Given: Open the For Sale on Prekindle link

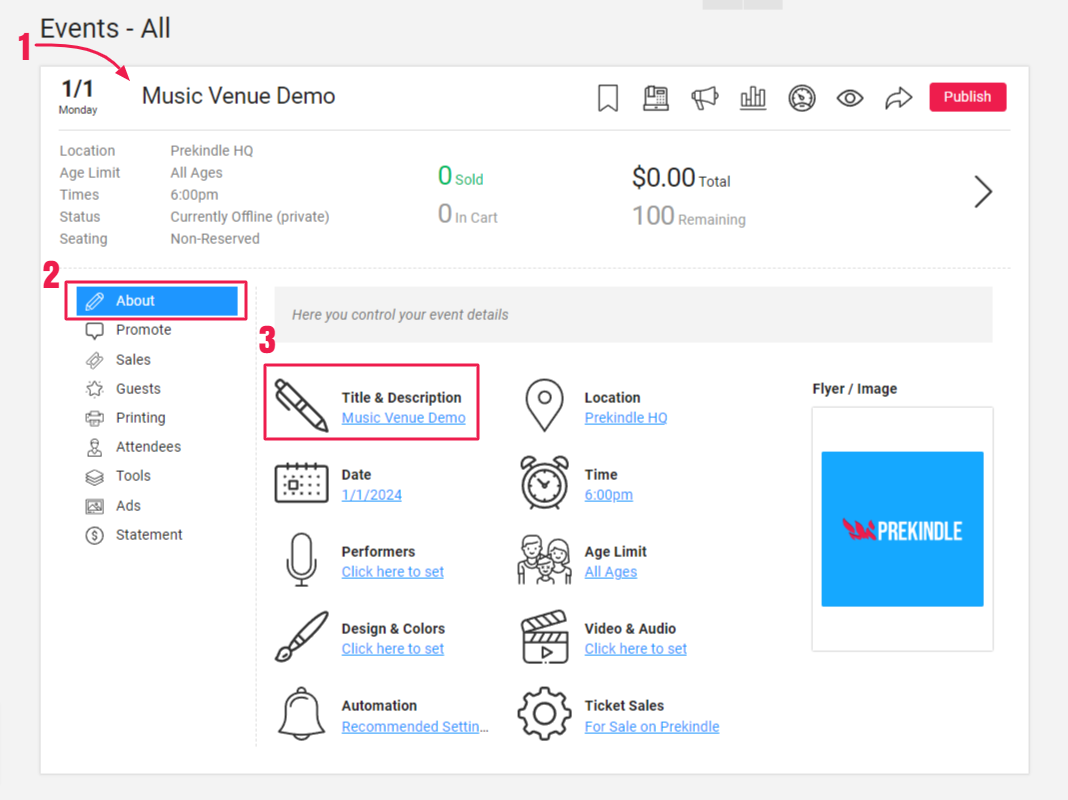Looking at the screenshot, I should point(652,726).
